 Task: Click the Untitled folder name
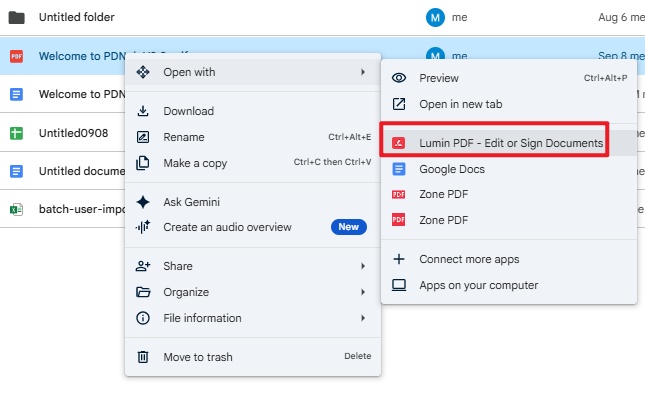pos(77,17)
